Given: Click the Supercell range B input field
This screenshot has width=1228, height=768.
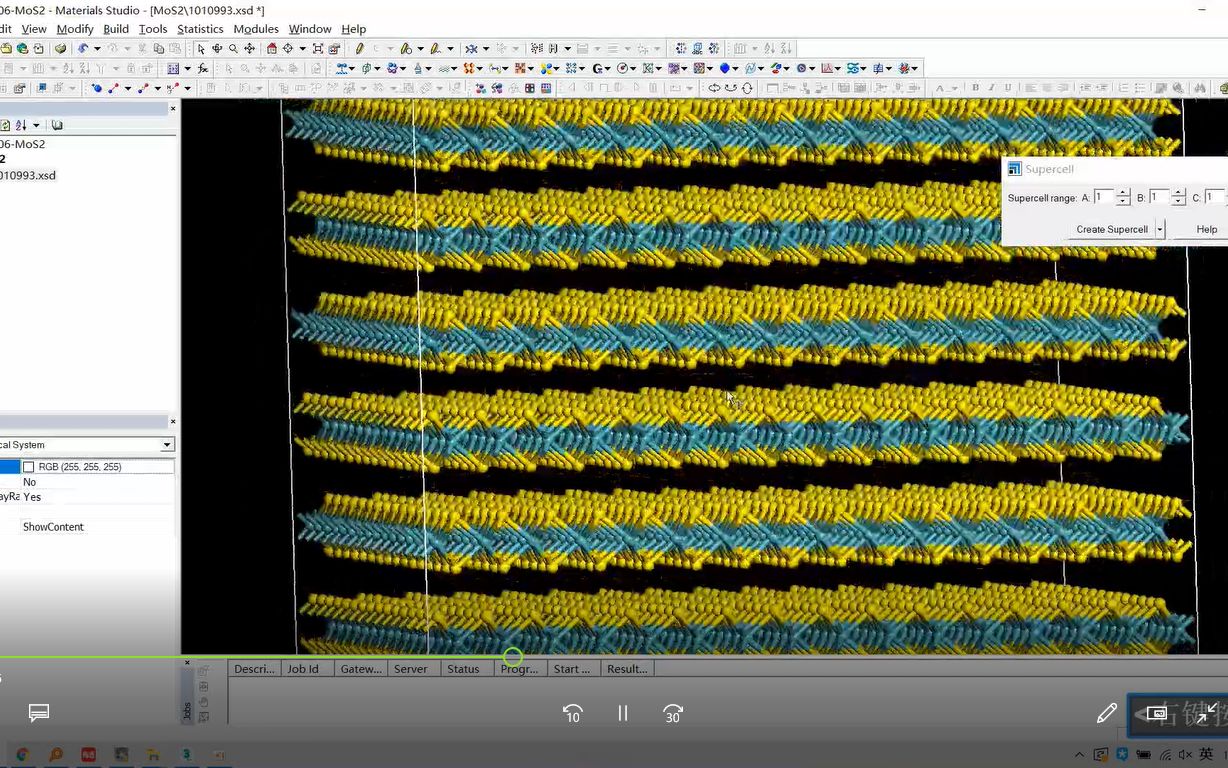Looking at the screenshot, I should (1158, 198).
